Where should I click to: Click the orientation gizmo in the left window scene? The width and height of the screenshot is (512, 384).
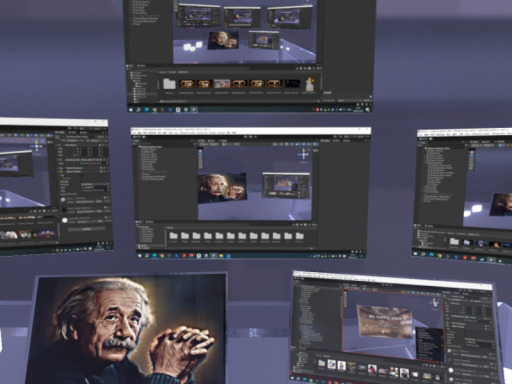tap(37, 146)
